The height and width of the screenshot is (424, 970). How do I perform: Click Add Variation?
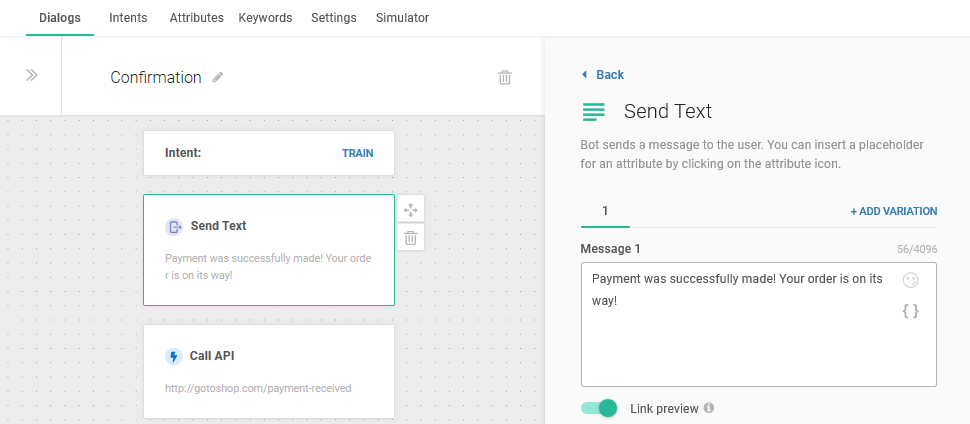pos(893,211)
